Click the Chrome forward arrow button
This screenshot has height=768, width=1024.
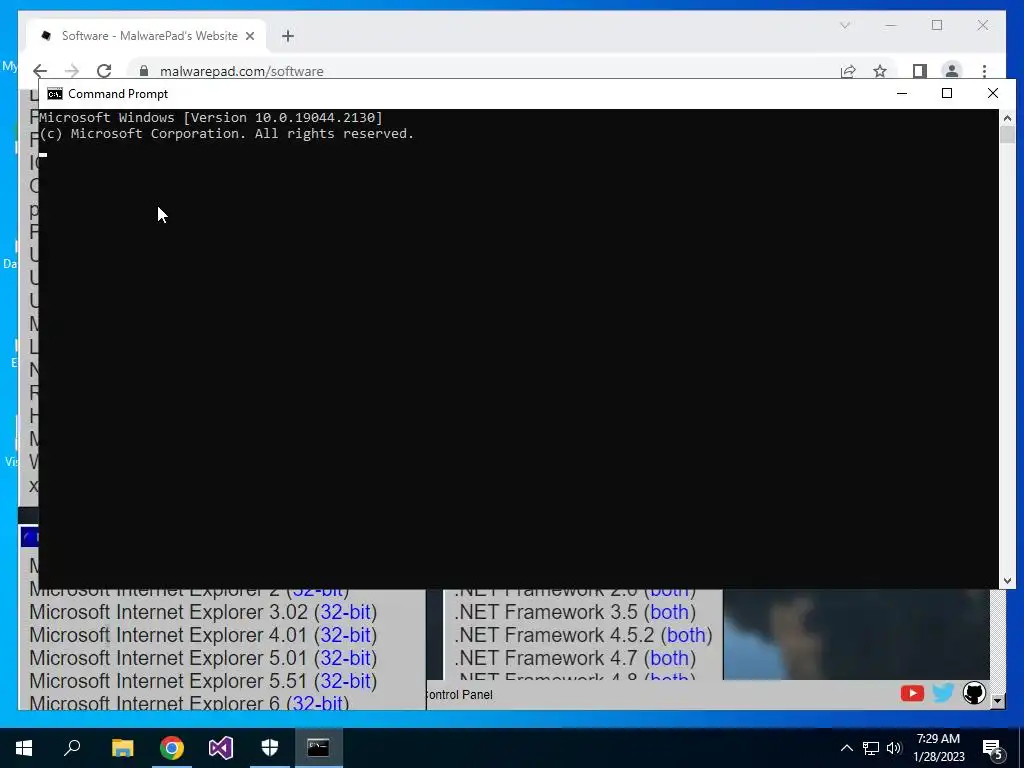coord(72,71)
